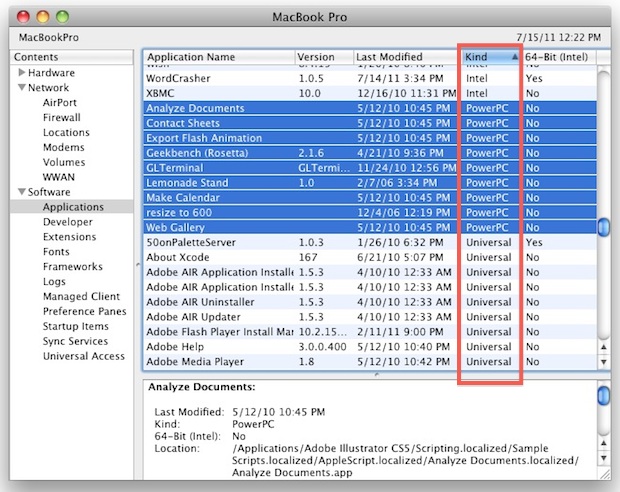Click the MacBookPro report name
620x492 pixels.
(49, 38)
